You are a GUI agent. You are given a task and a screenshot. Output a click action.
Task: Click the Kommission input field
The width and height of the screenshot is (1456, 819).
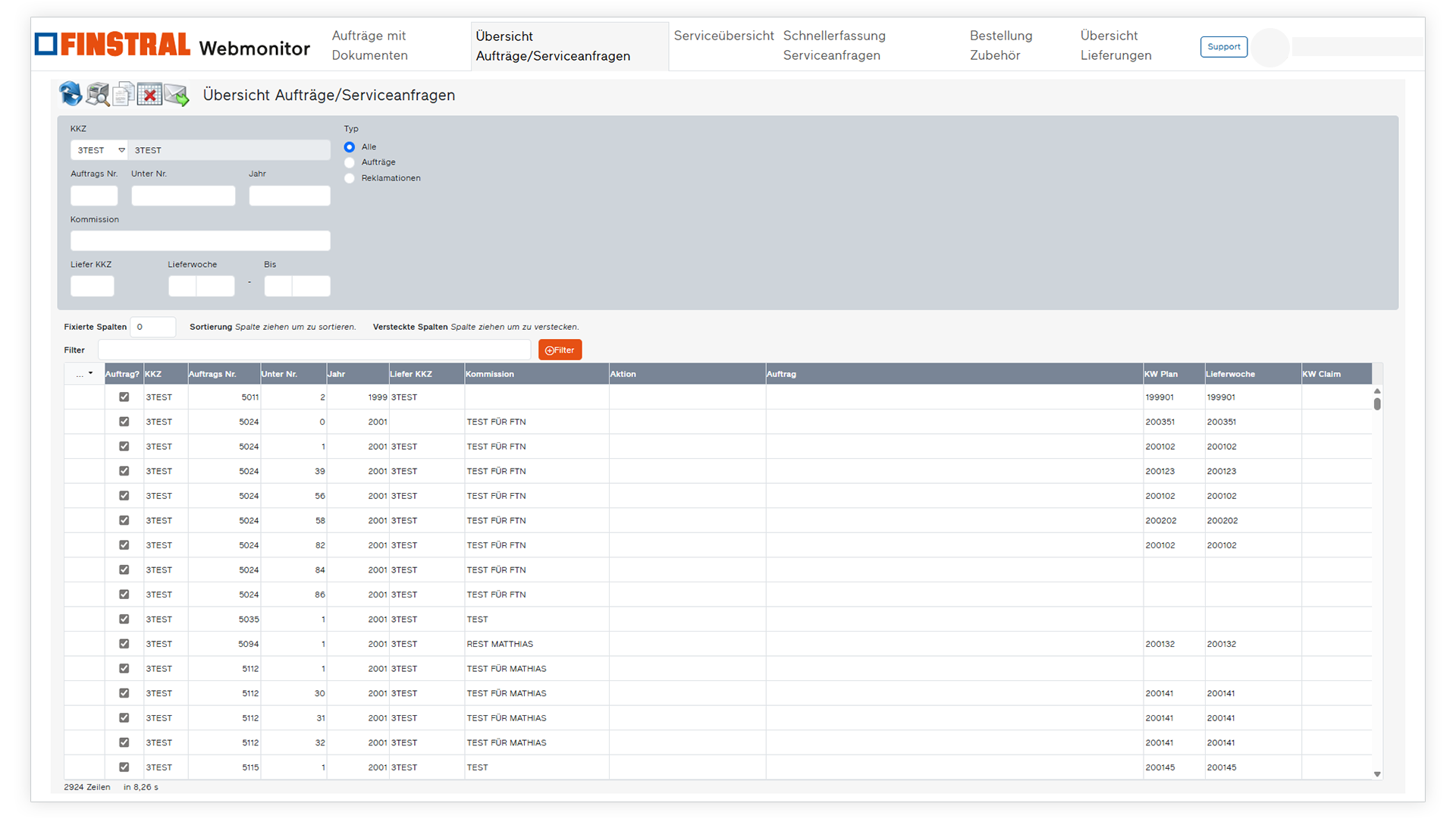coord(200,240)
